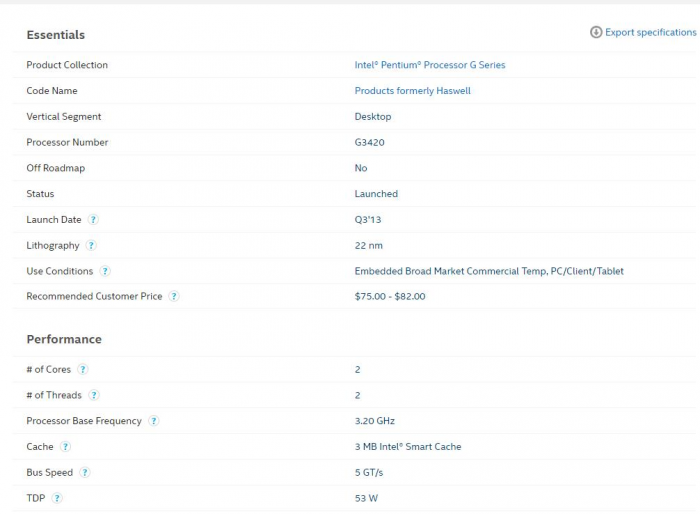Click the Bus Speed help icon
Viewport: 700px width, 514px height.
(85, 473)
